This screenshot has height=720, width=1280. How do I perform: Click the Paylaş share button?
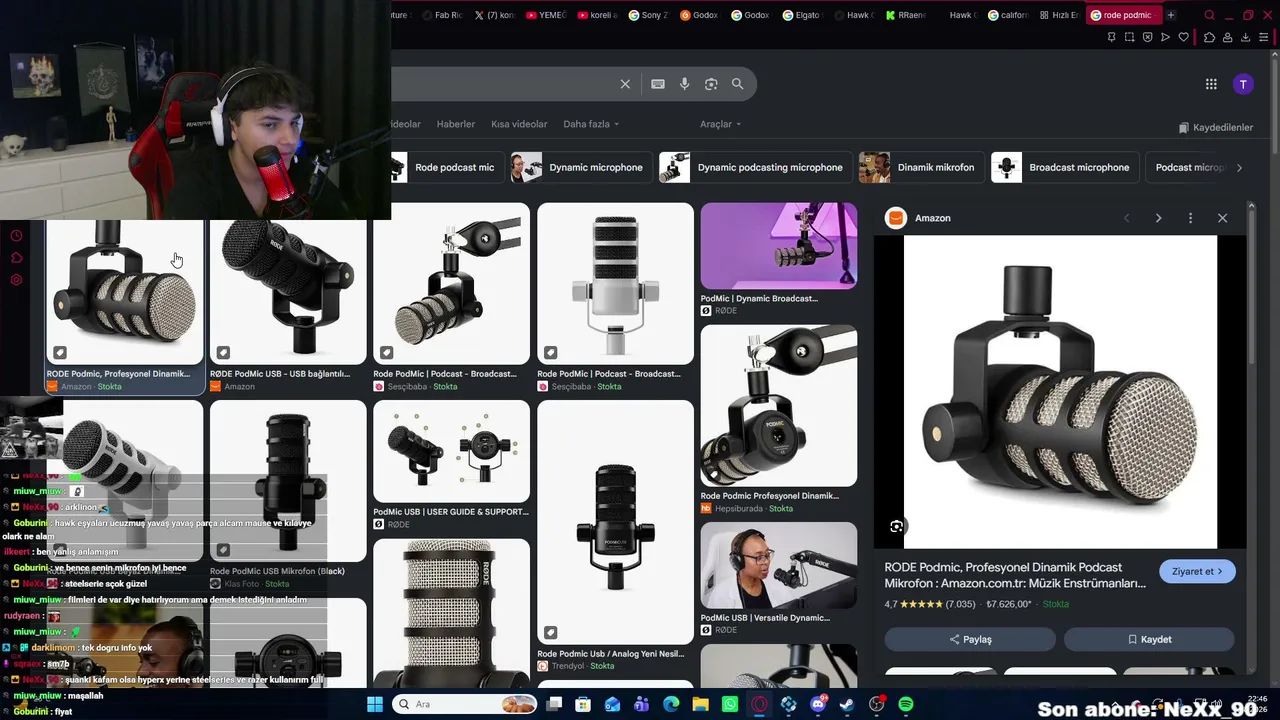pyautogui.click(x=970, y=639)
